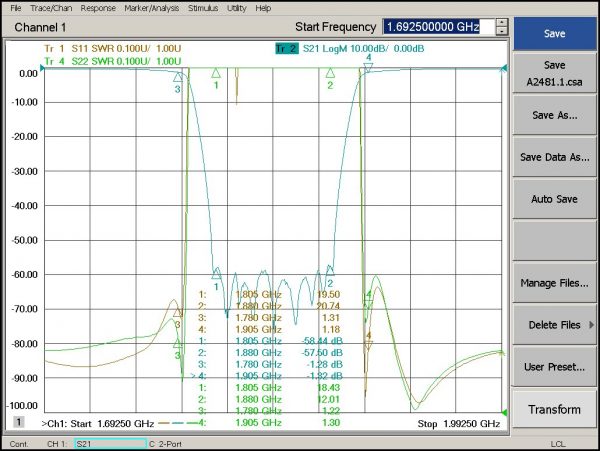Click S21 marker 3 triangle at top
This screenshot has width=600, height=451.
click(x=178, y=77)
